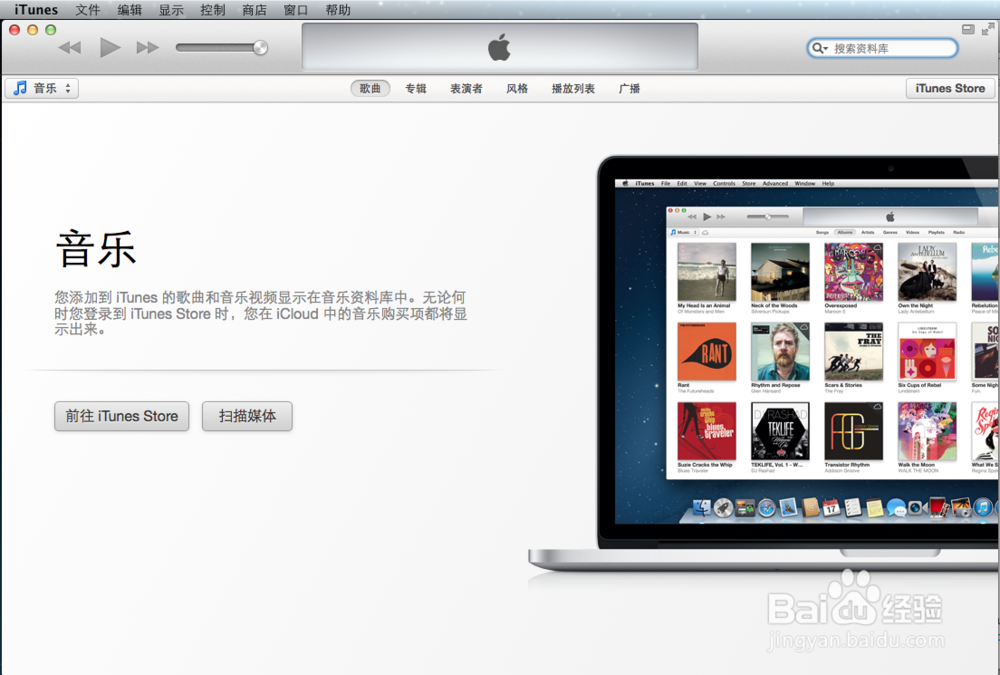Select the 专辑 tab

(x=416, y=89)
